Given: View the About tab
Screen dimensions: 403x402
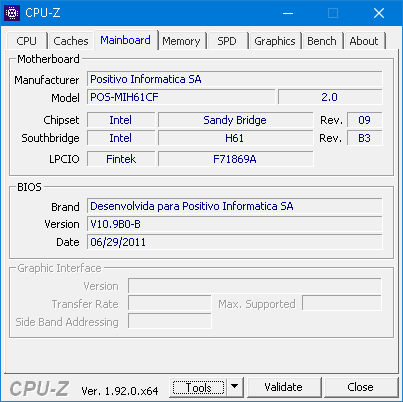Looking at the screenshot, I should click(364, 41).
